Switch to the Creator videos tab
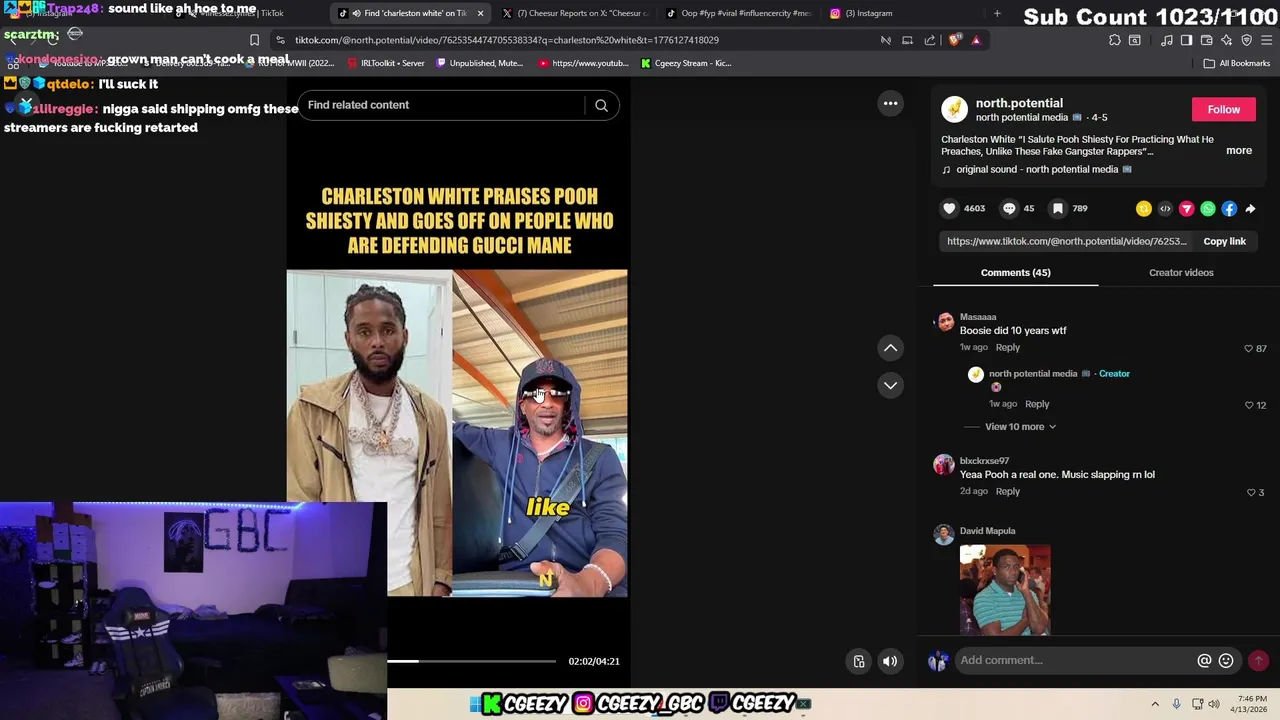 tap(1181, 272)
